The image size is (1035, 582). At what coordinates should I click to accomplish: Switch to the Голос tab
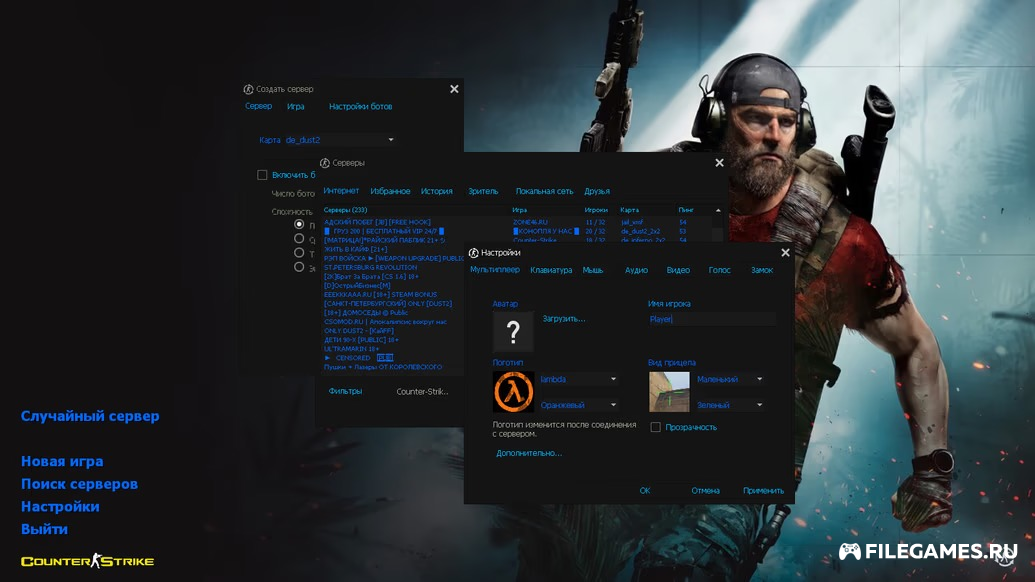(x=719, y=270)
